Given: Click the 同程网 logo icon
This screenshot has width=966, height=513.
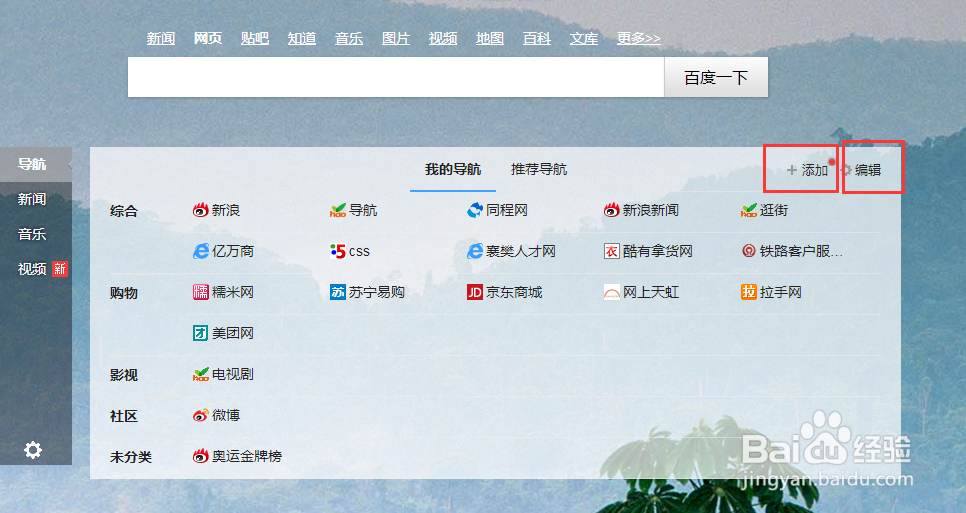Looking at the screenshot, I should [474, 210].
